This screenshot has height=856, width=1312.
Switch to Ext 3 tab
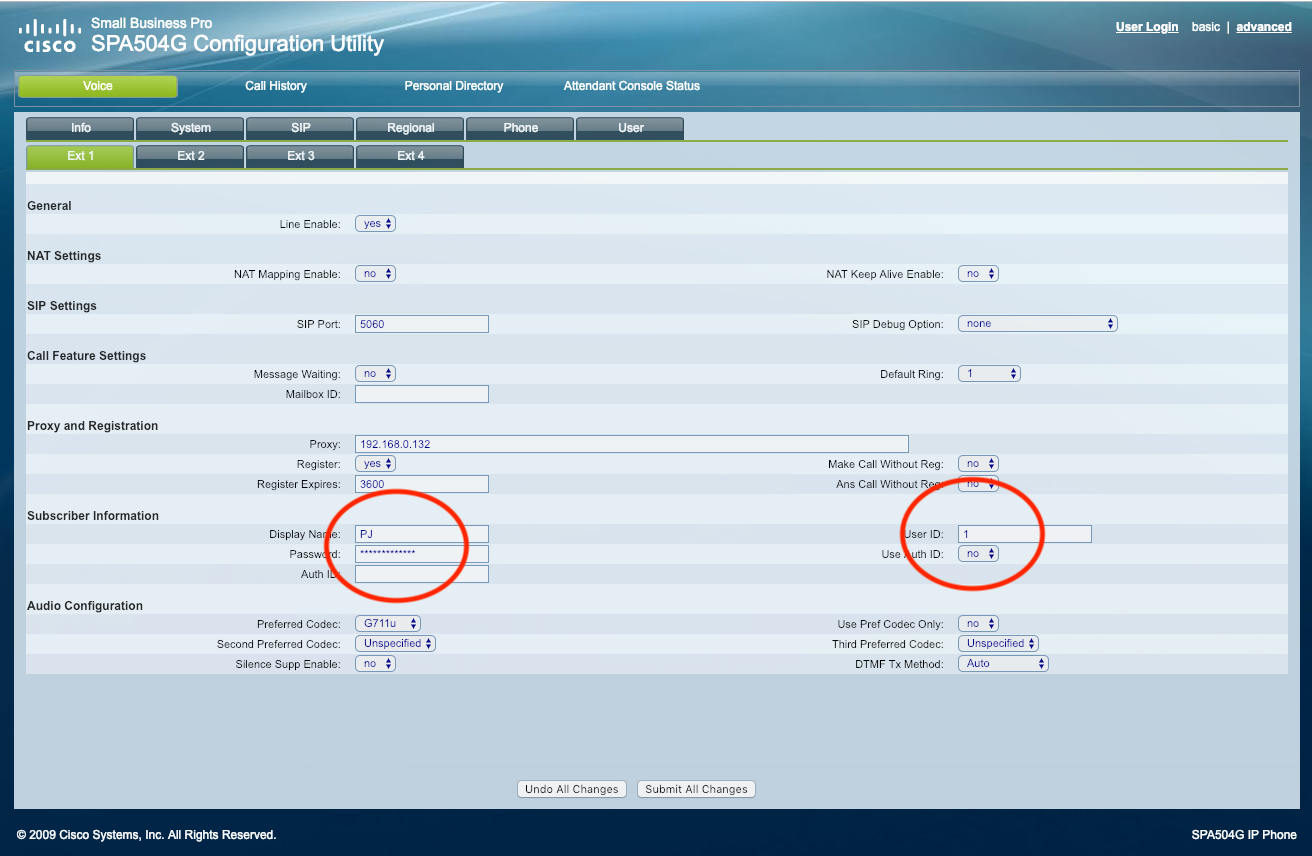(300, 156)
